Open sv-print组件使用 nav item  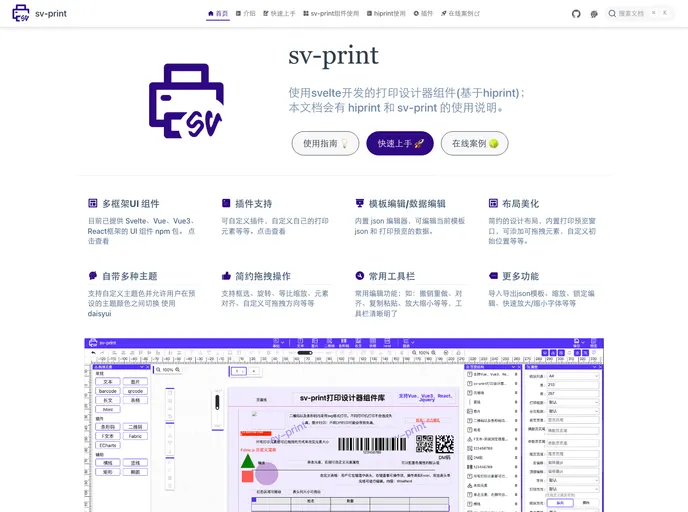(331, 14)
